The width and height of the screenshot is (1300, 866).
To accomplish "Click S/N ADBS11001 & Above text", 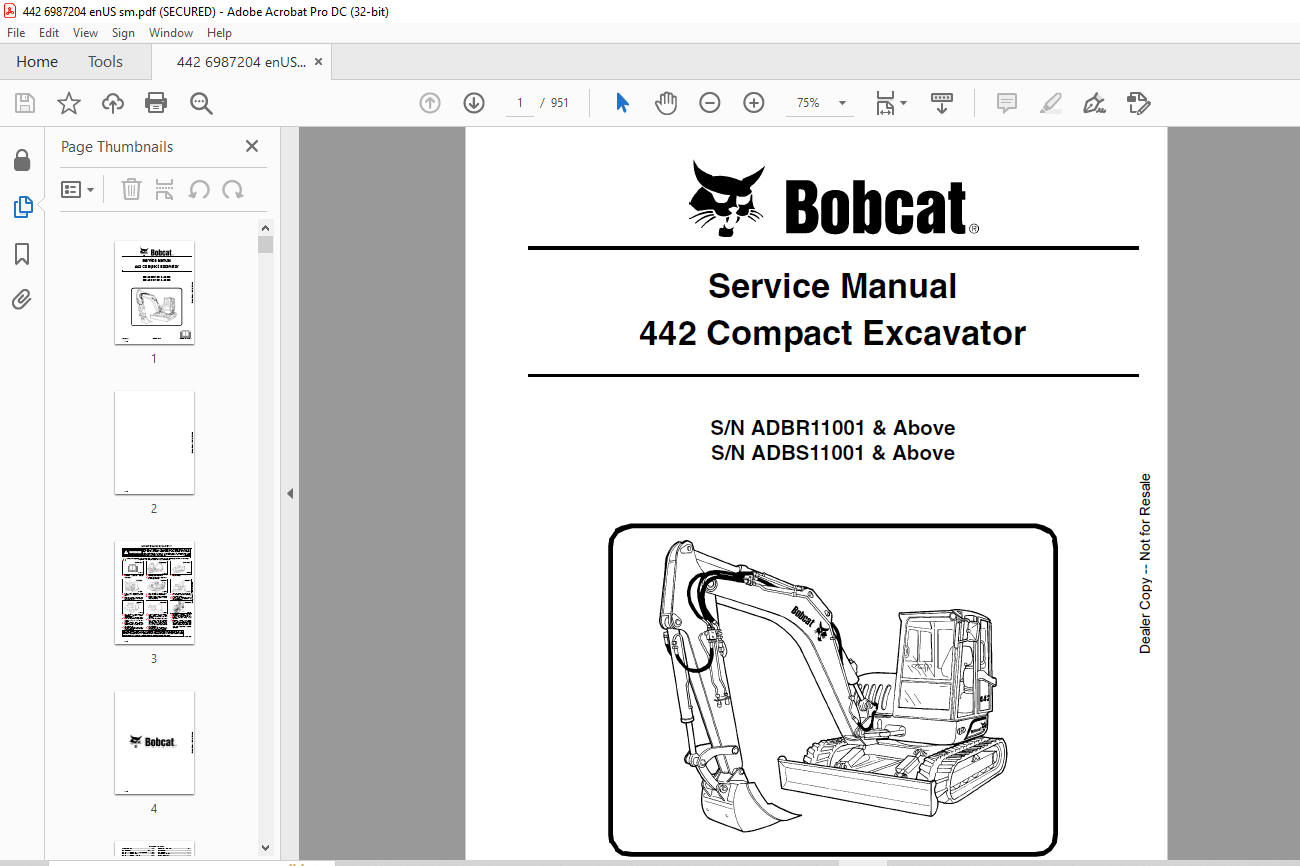I will pyautogui.click(x=832, y=453).
